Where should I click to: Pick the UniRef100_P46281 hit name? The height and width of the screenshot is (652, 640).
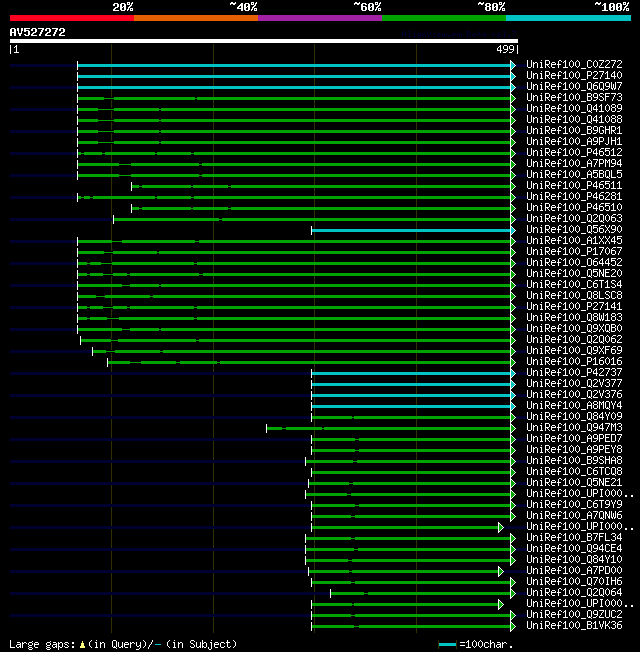tap(574, 196)
